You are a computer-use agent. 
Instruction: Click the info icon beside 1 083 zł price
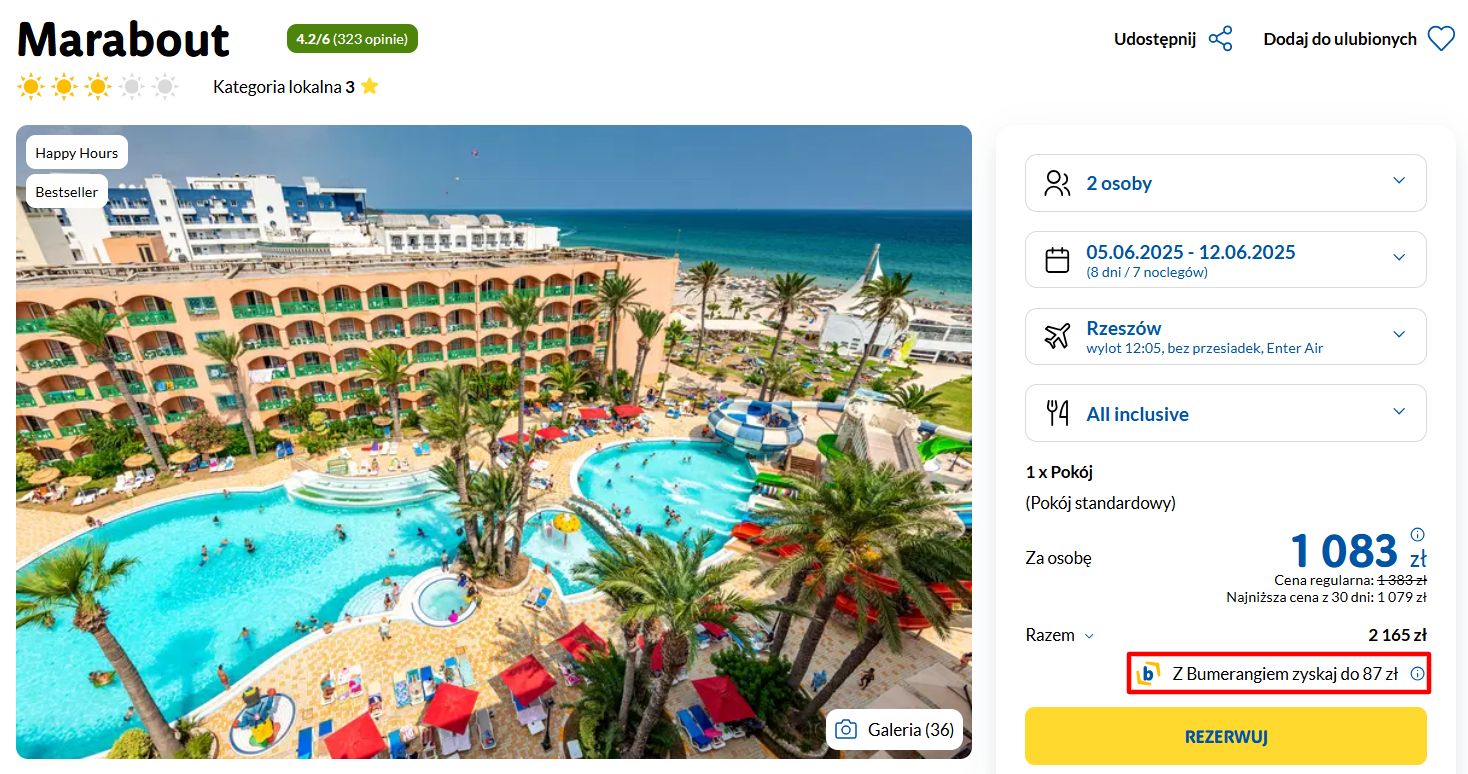1417,534
